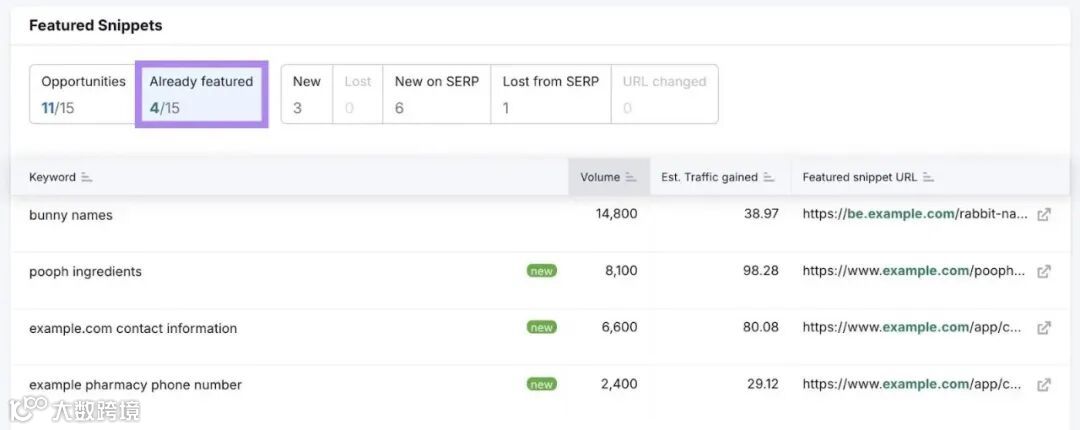Open the be.example.com rabbit names URL
Image resolution: width=1080 pixels, height=430 pixels.
click(x=914, y=214)
